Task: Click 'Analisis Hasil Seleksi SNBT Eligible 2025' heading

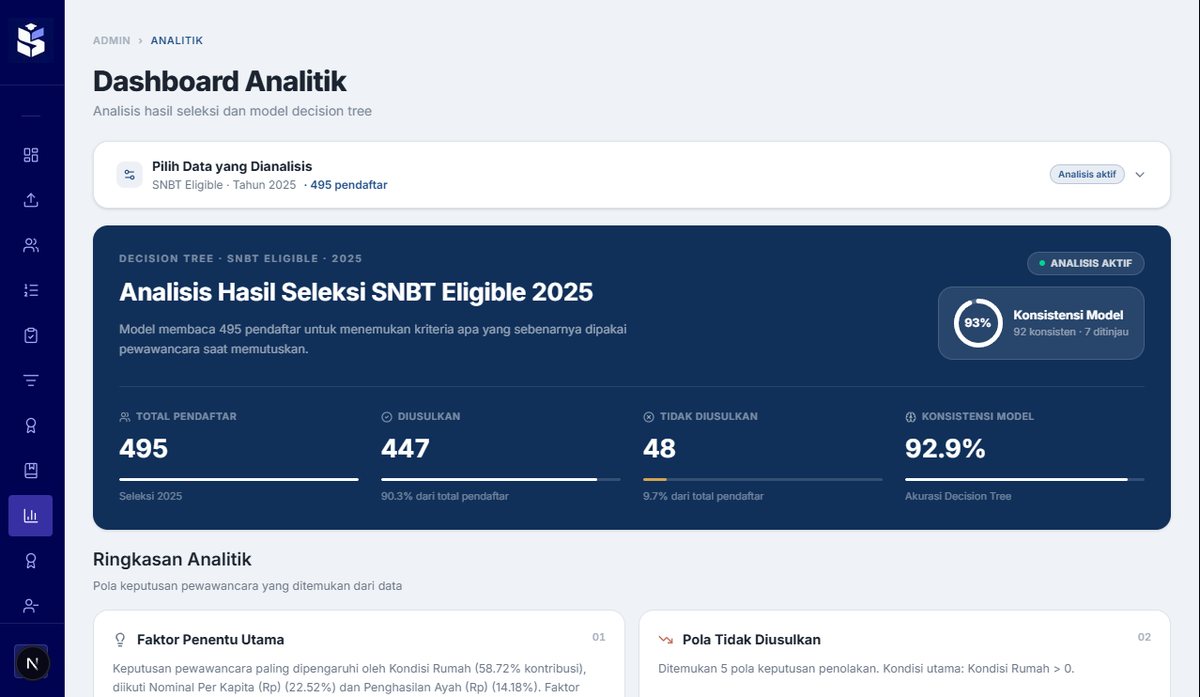Action: coord(356,292)
